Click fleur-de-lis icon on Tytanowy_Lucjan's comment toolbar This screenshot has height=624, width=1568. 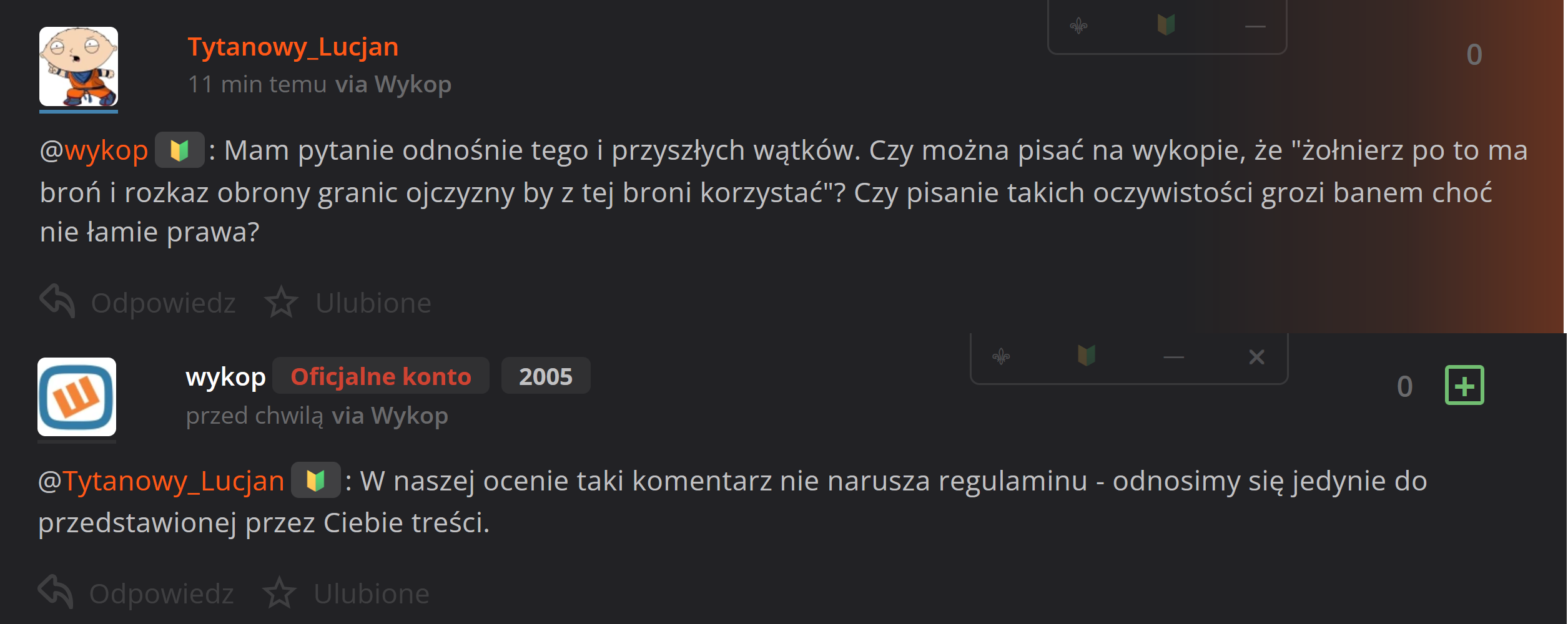coord(1078,26)
